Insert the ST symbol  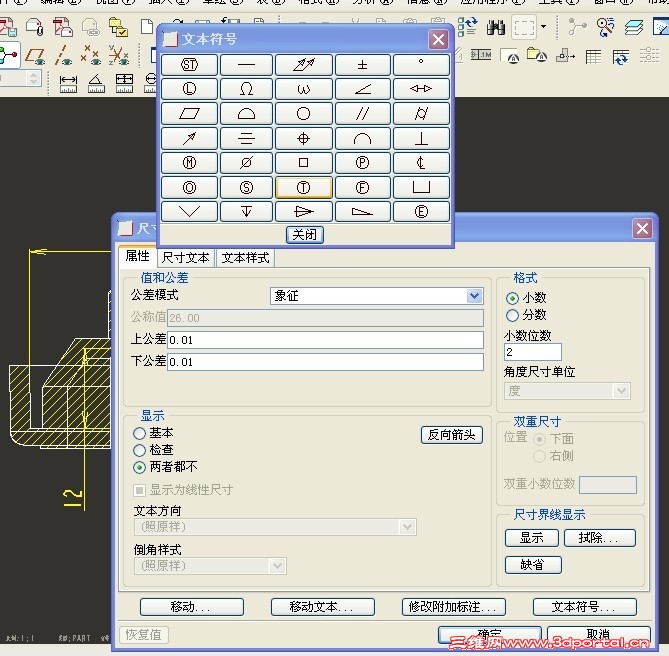(189, 65)
